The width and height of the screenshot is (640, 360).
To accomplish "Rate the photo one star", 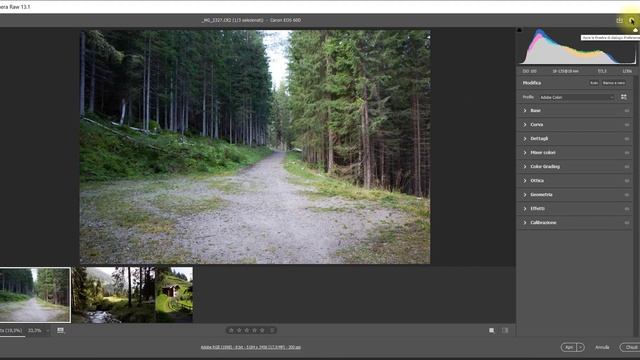I will [x=231, y=330].
